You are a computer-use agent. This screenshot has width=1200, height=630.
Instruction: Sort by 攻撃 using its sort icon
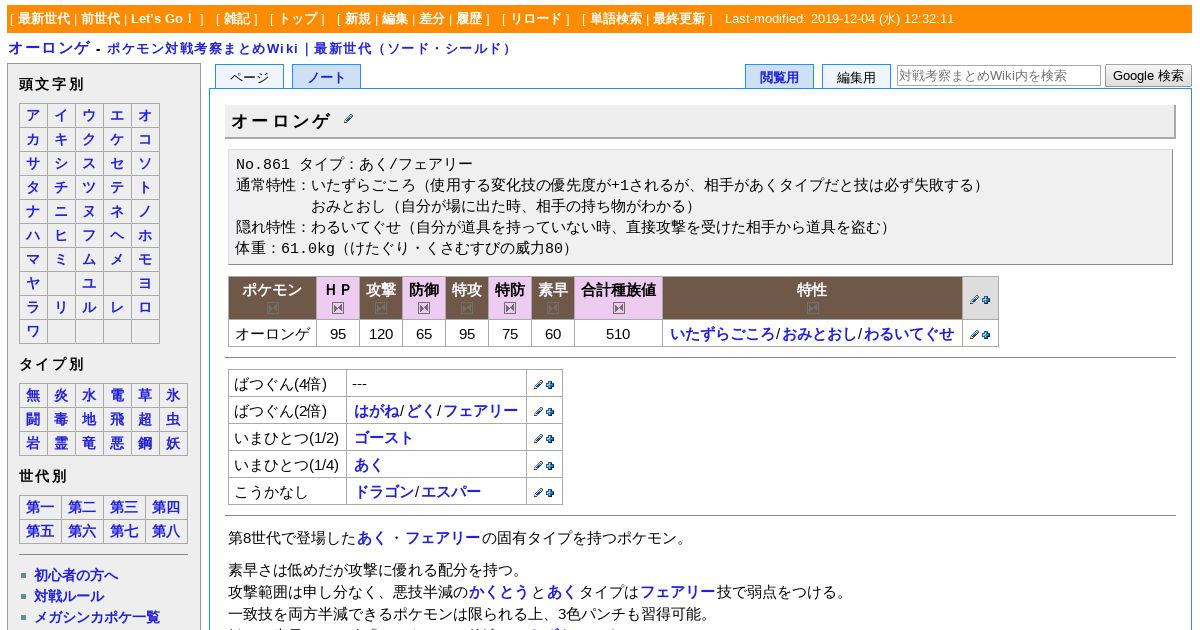click(x=381, y=308)
